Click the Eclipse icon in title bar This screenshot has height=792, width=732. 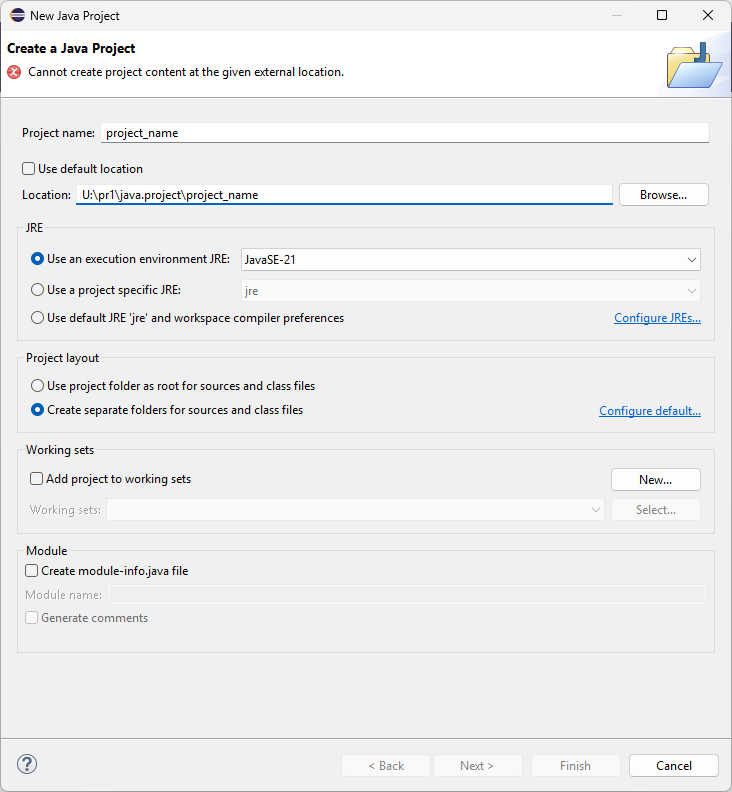16,15
